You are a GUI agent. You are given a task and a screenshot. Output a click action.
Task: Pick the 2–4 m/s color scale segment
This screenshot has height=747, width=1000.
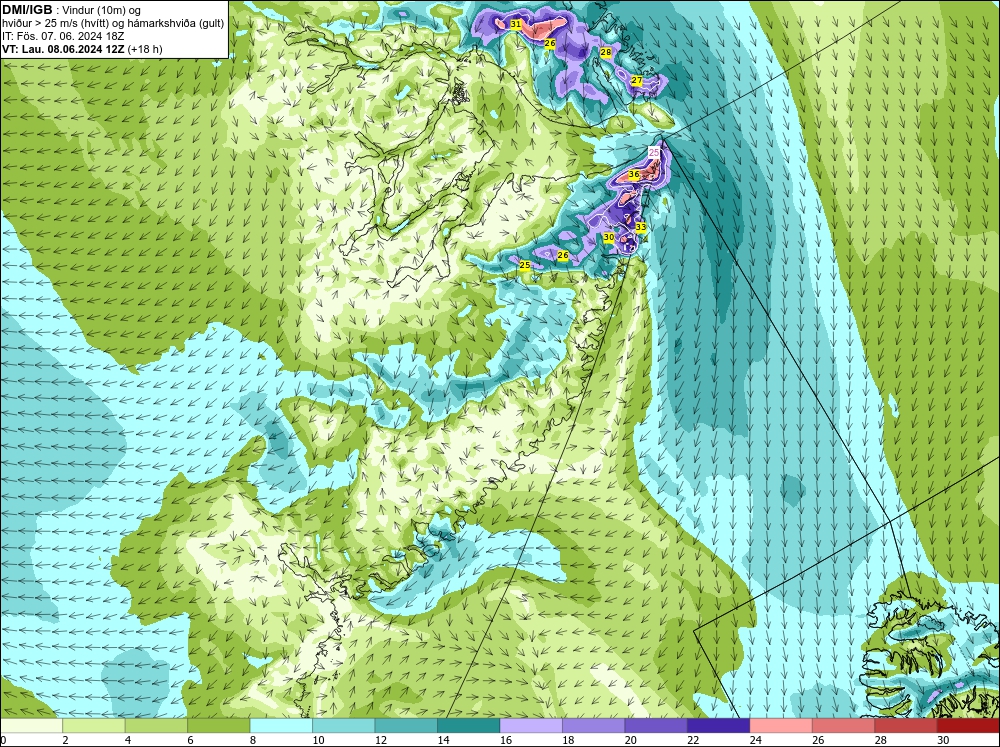click(x=94, y=726)
